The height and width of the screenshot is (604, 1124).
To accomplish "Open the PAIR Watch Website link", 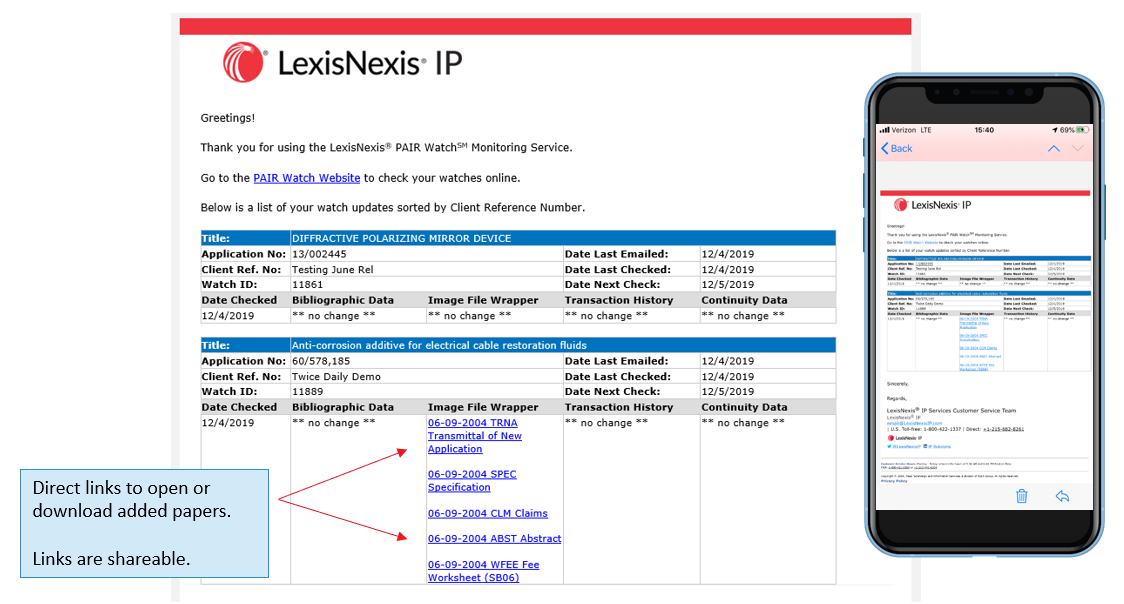I will [x=307, y=178].
